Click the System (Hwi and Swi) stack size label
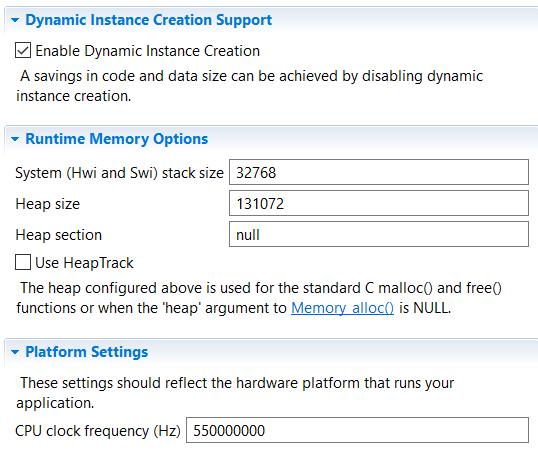Viewport: 538px width, 451px height. [x=119, y=173]
